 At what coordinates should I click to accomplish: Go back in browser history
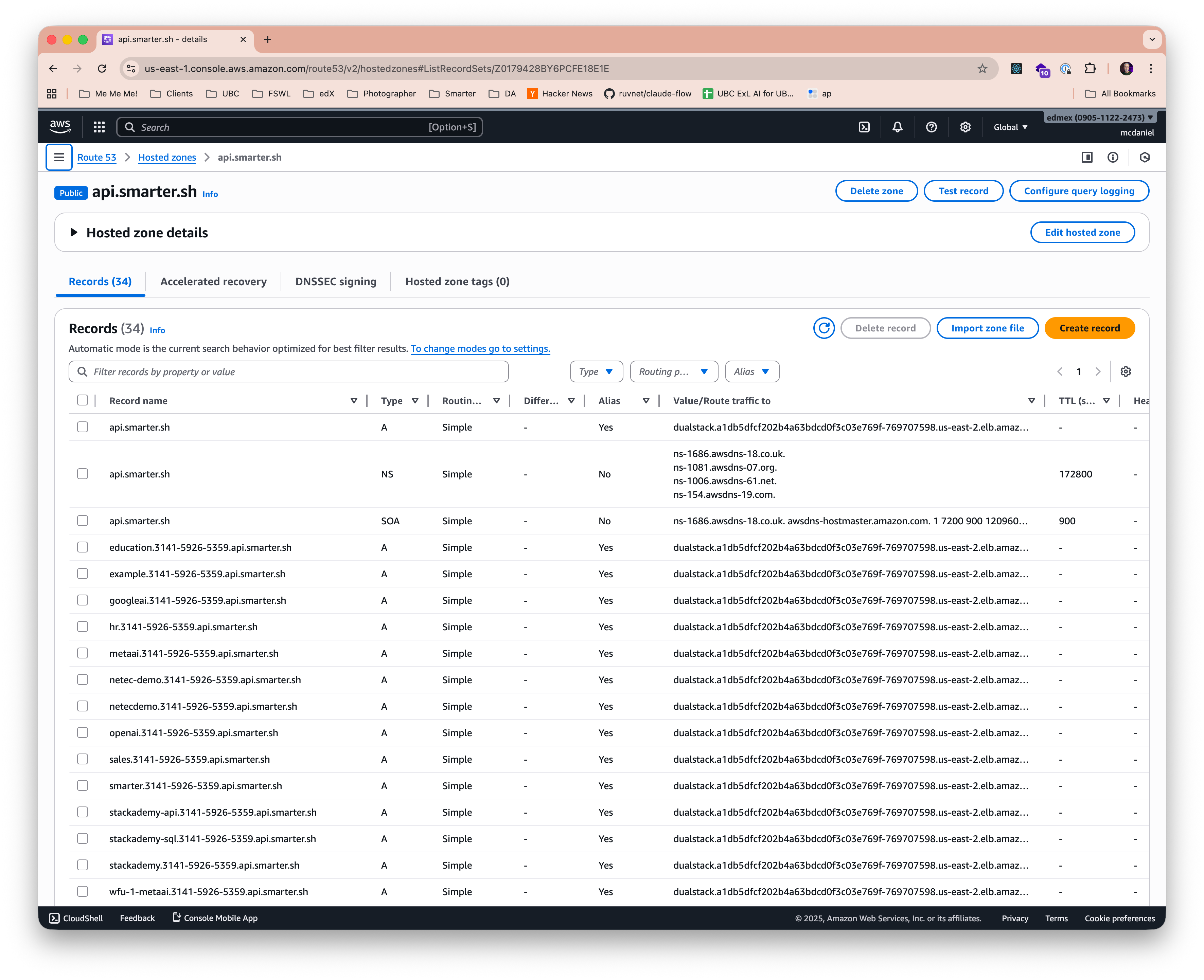pos(53,68)
